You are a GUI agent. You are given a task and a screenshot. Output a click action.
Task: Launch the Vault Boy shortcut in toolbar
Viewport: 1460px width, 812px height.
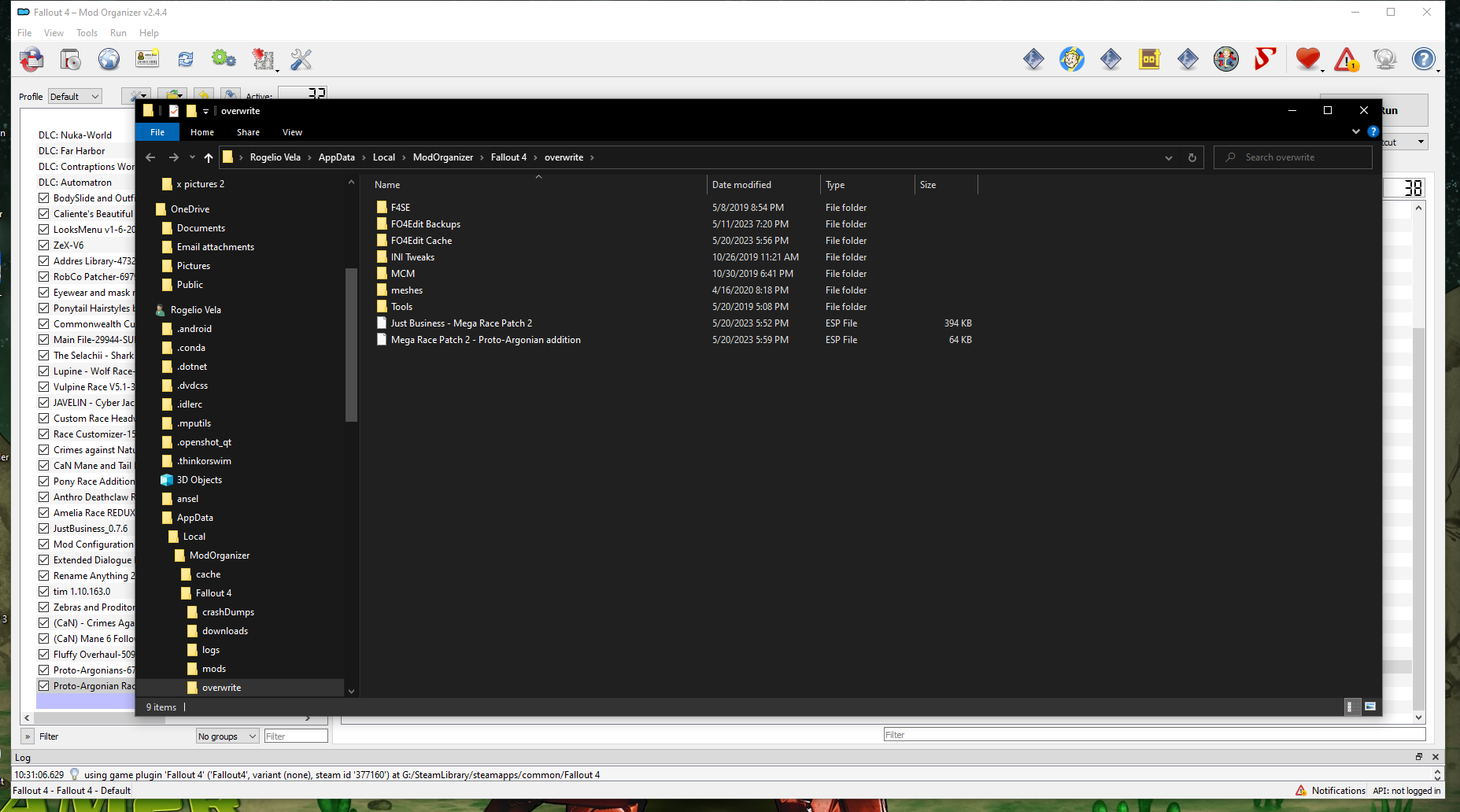(x=1072, y=59)
